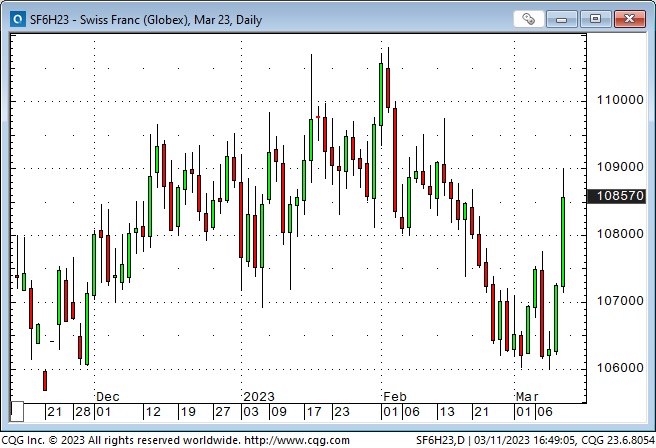The image size is (656, 448).
Task: Click the SF6H23,D timestamp status text
Action: click(535, 440)
